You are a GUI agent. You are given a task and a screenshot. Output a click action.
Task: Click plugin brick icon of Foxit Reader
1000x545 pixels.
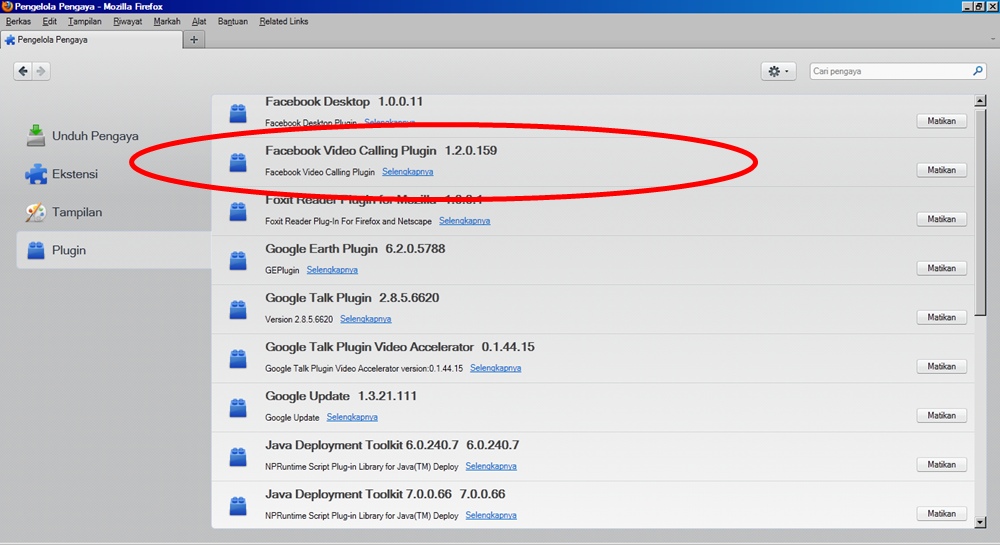(x=238, y=212)
